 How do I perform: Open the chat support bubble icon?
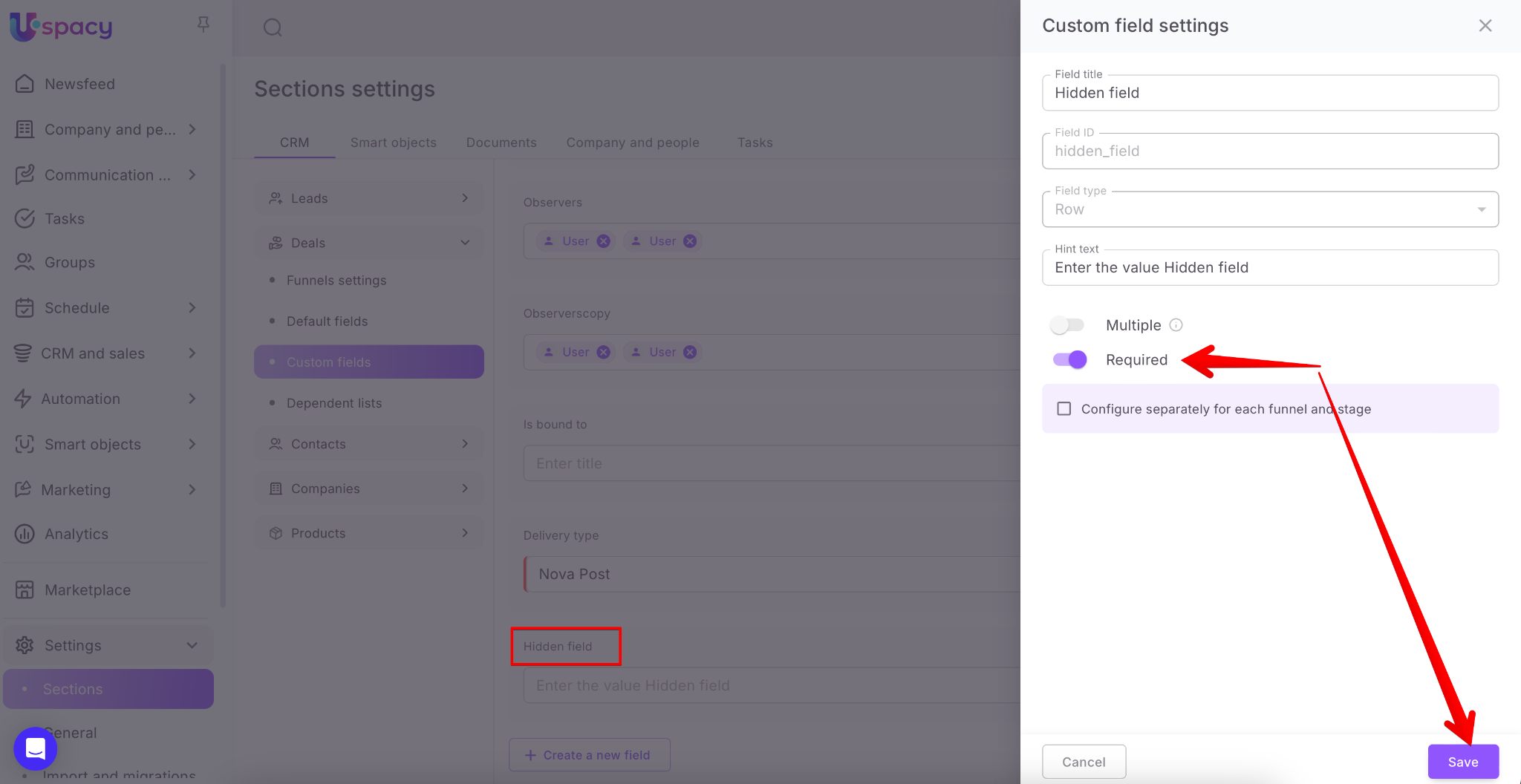35,748
